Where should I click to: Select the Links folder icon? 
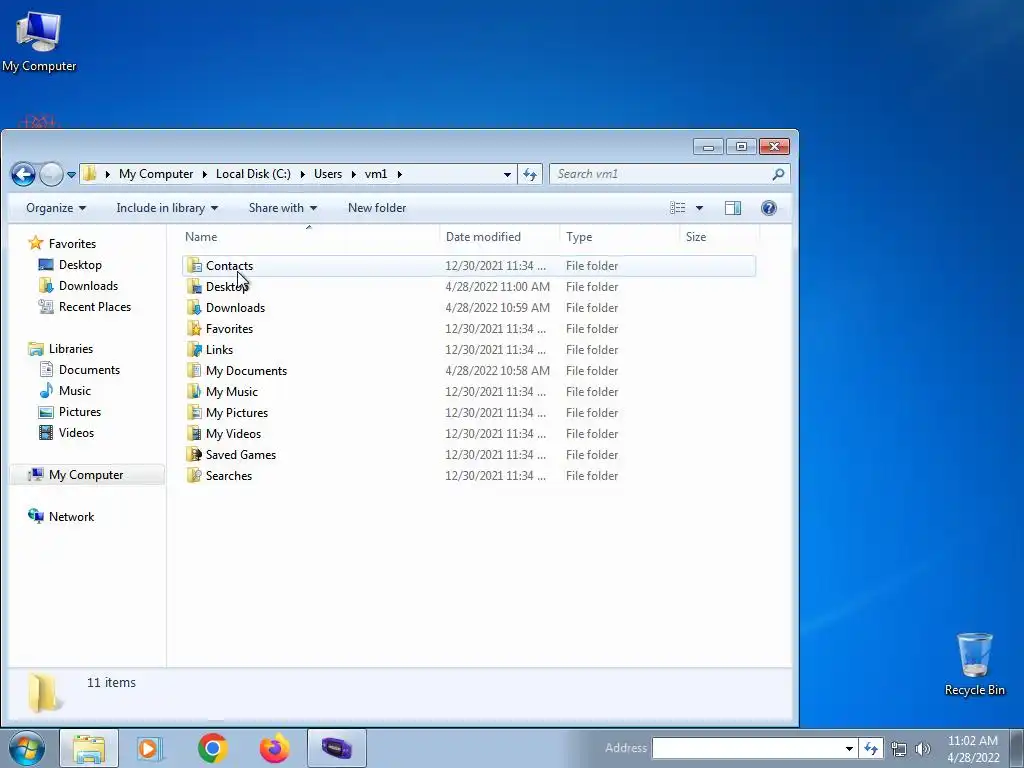pyautogui.click(x=194, y=349)
